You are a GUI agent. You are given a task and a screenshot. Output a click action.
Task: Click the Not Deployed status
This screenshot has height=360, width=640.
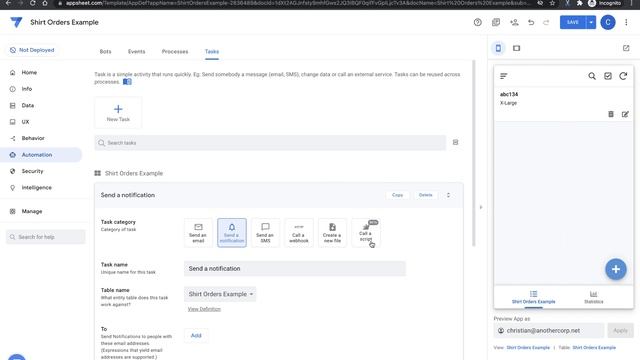point(32,50)
